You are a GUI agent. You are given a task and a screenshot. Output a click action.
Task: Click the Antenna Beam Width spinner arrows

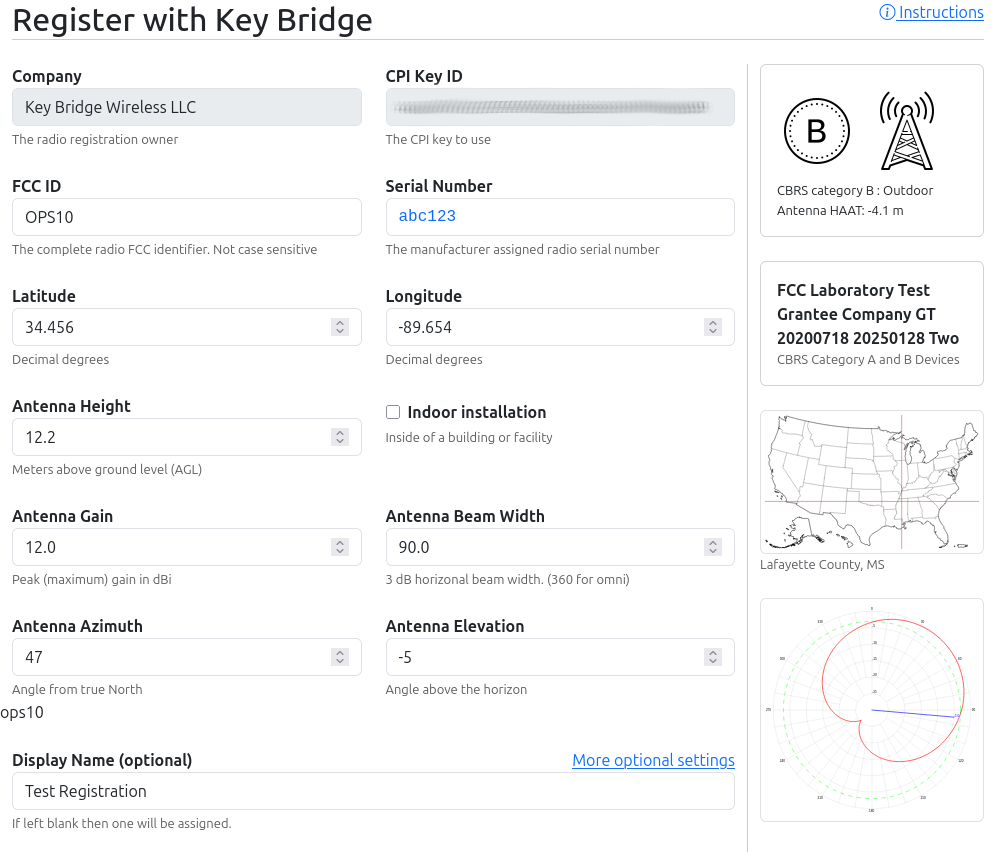713,547
